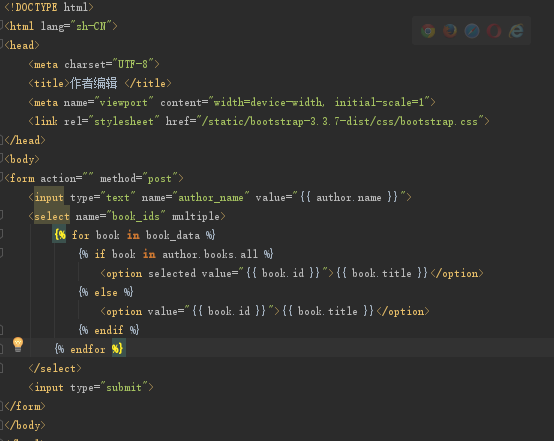Open preview in Opera browser icon
The height and width of the screenshot is (441, 554).
494,31
